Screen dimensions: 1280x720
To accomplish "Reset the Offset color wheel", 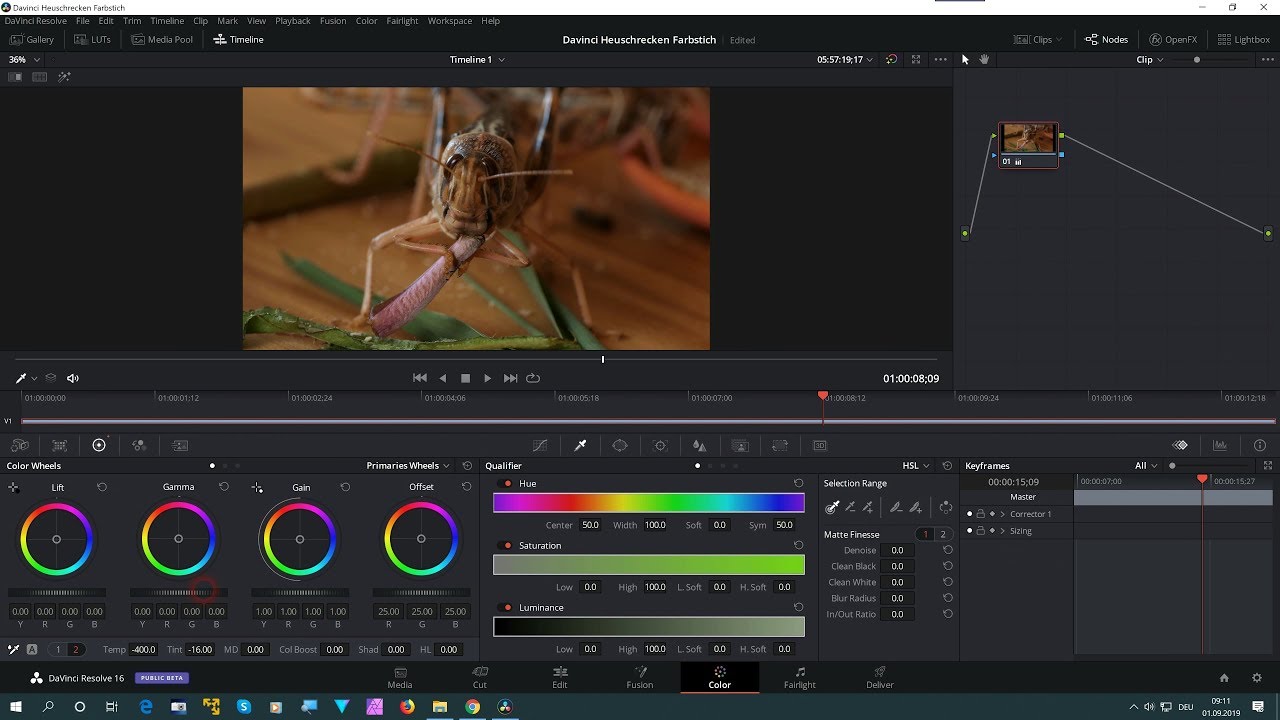I will [466, 487].
